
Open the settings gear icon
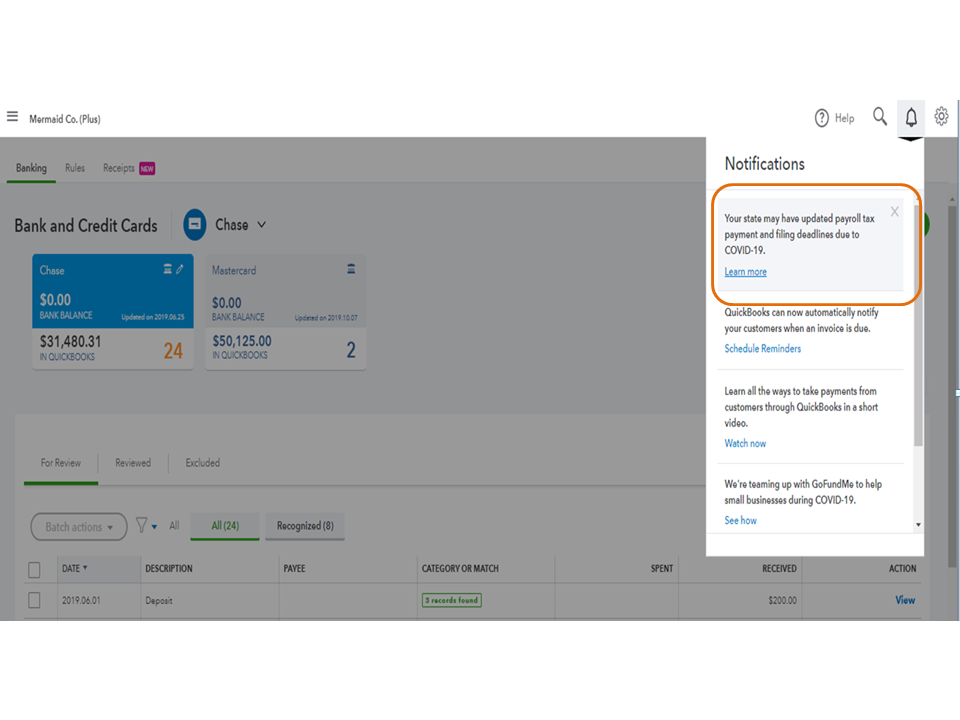point(941,116)
